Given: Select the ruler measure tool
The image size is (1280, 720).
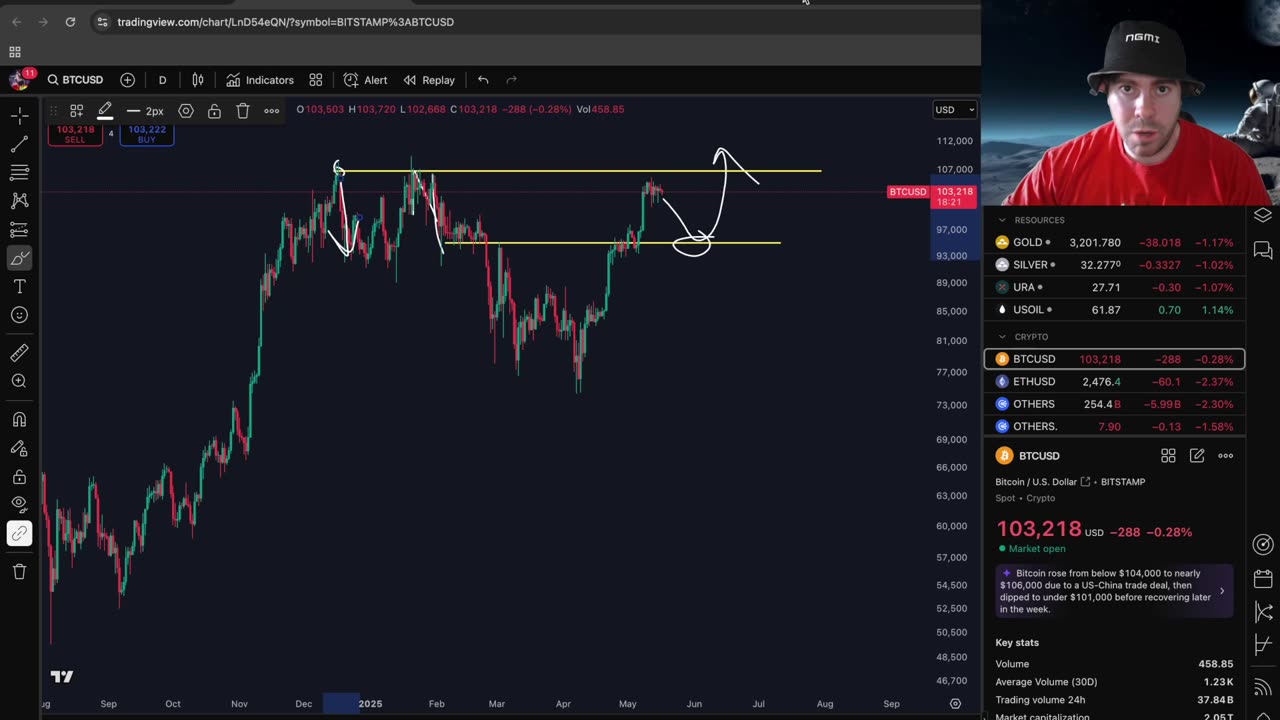Looking at the screenshot, I should [19, 353].
